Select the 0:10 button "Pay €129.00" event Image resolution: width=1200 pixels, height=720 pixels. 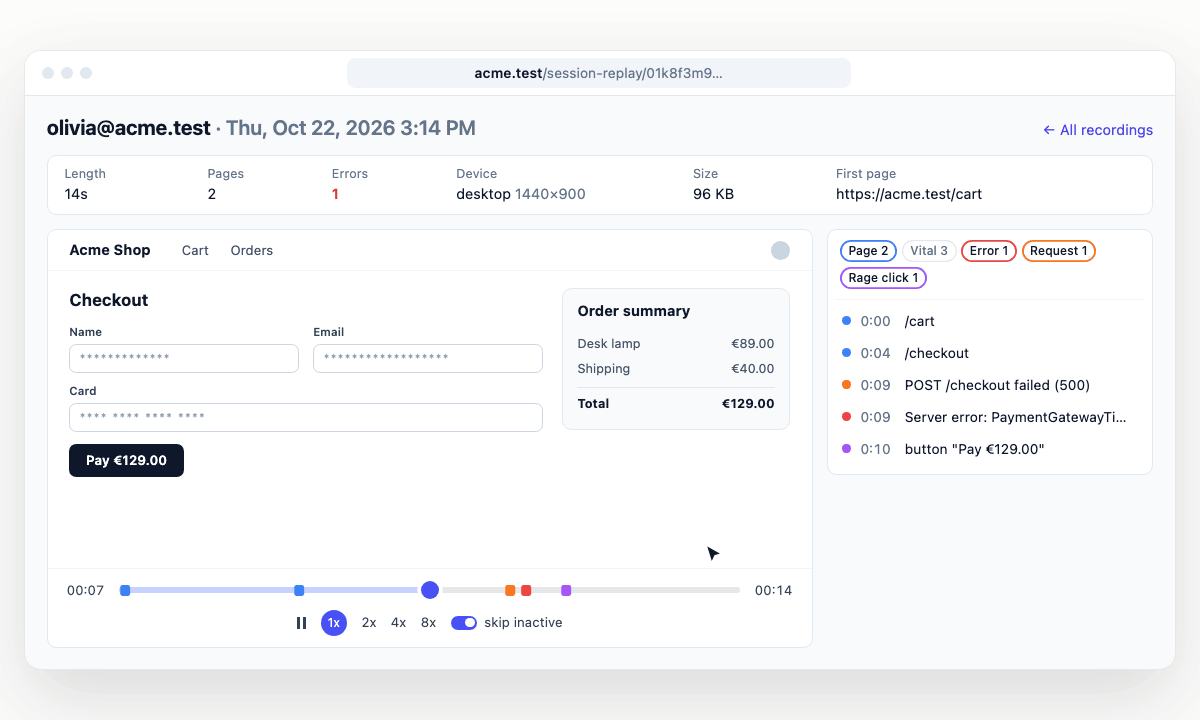click(990, 449)
